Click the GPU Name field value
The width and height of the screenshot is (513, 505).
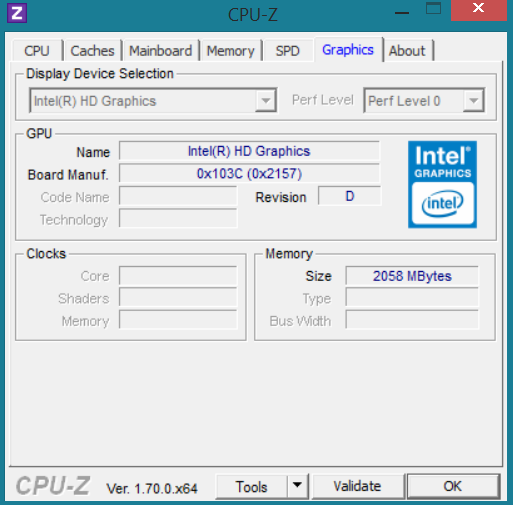coord(249,151)
